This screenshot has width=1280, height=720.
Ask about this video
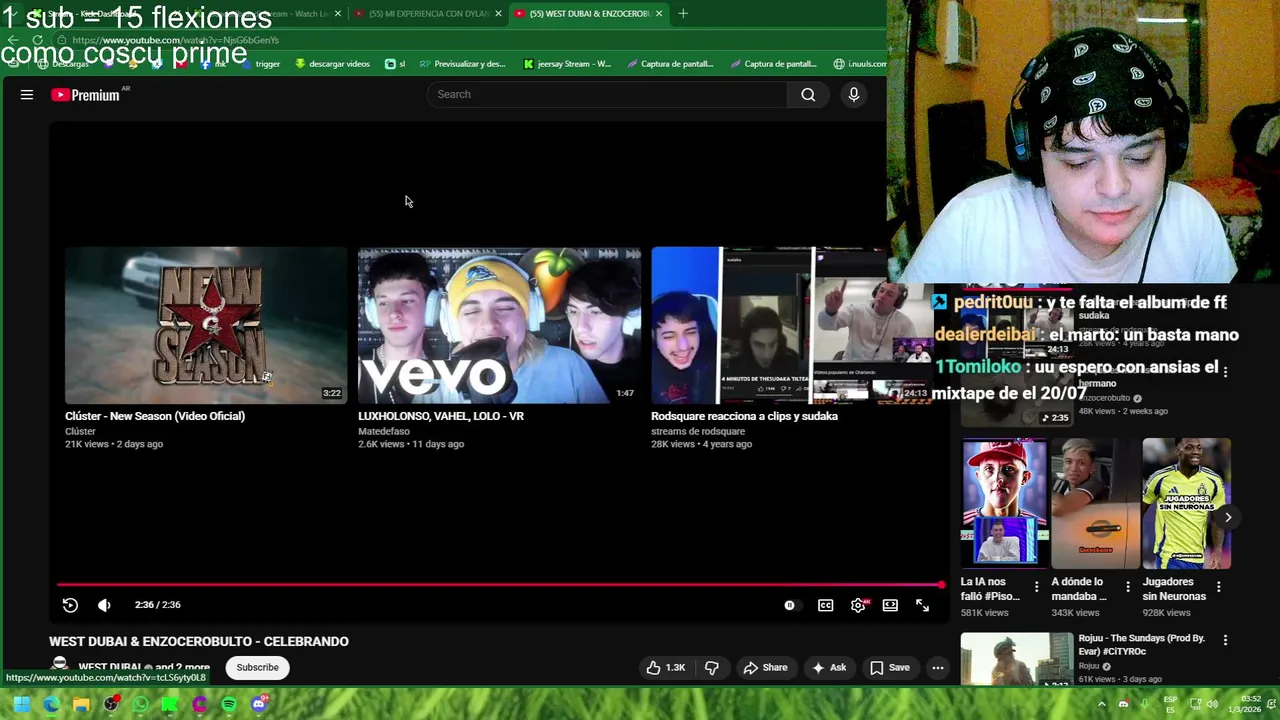click(829, 668)
